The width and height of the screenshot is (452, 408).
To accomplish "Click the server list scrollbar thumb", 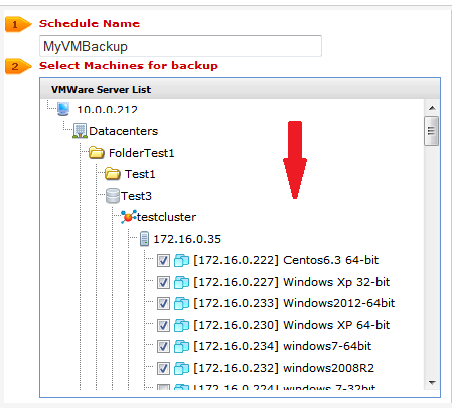I will [432, 131].
